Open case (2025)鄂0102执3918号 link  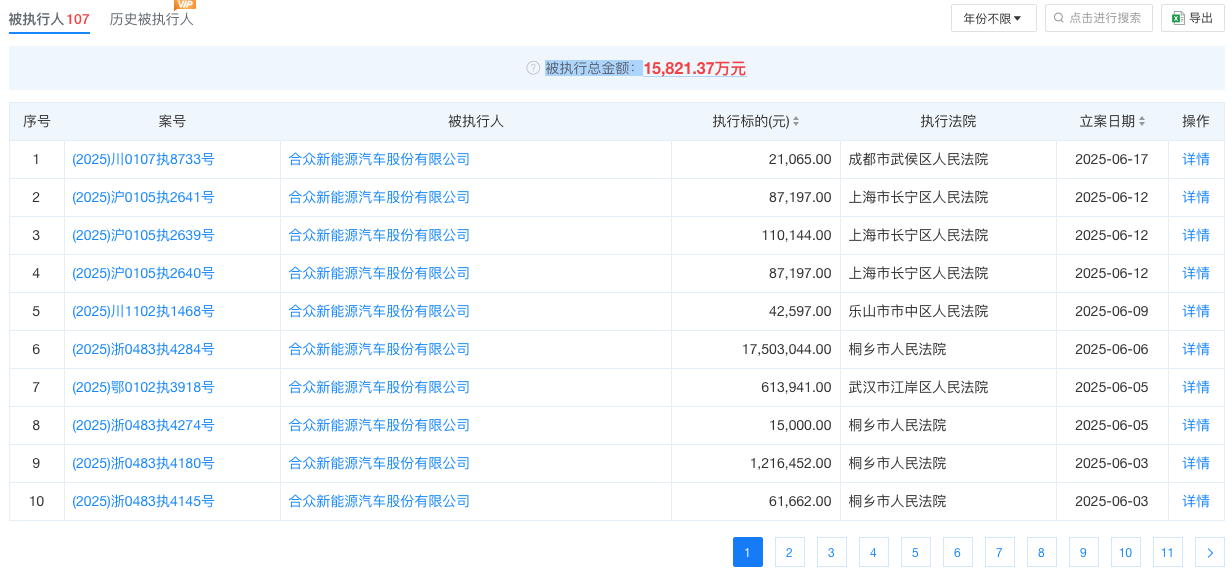pos(143,387)
